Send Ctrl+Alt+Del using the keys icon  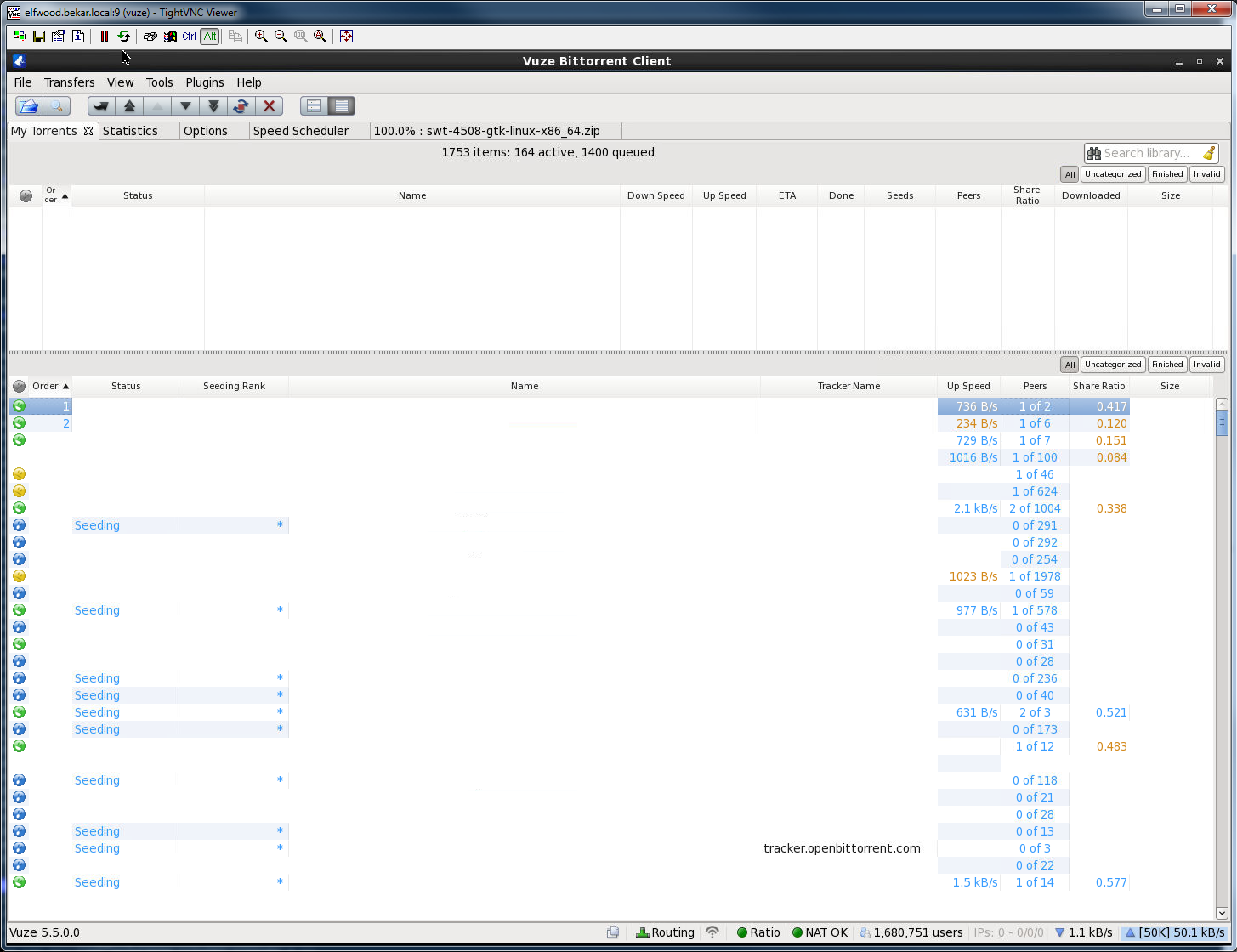[x=150, y=37]
